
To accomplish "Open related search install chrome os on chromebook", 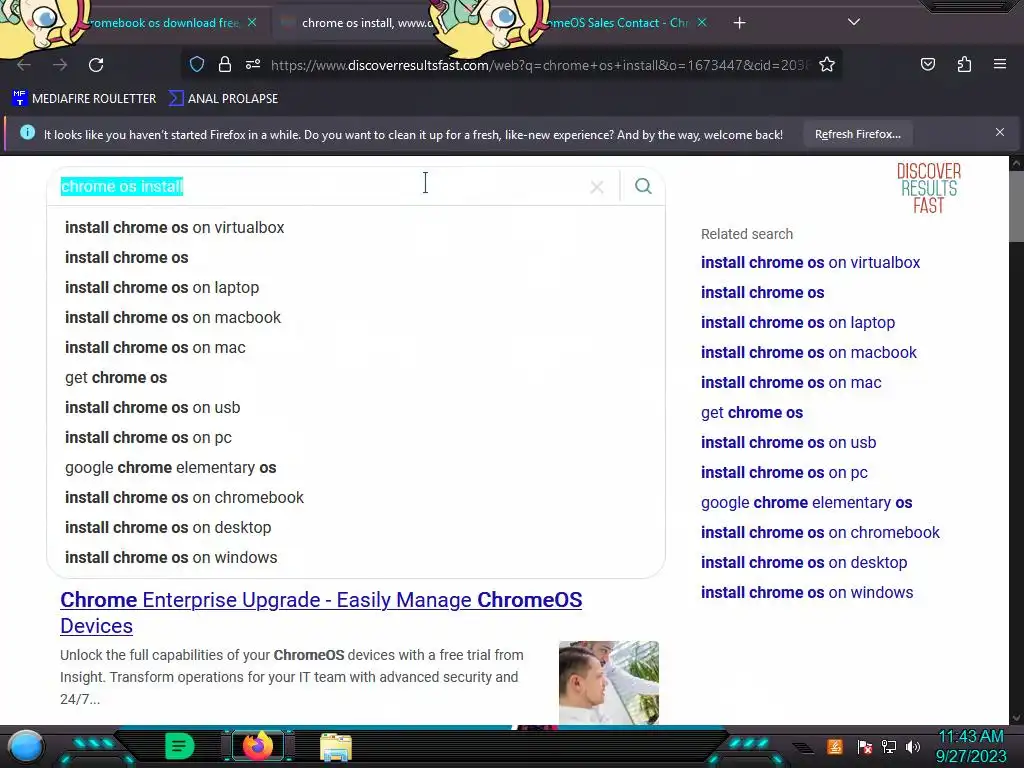I will (x=820, y=533).
